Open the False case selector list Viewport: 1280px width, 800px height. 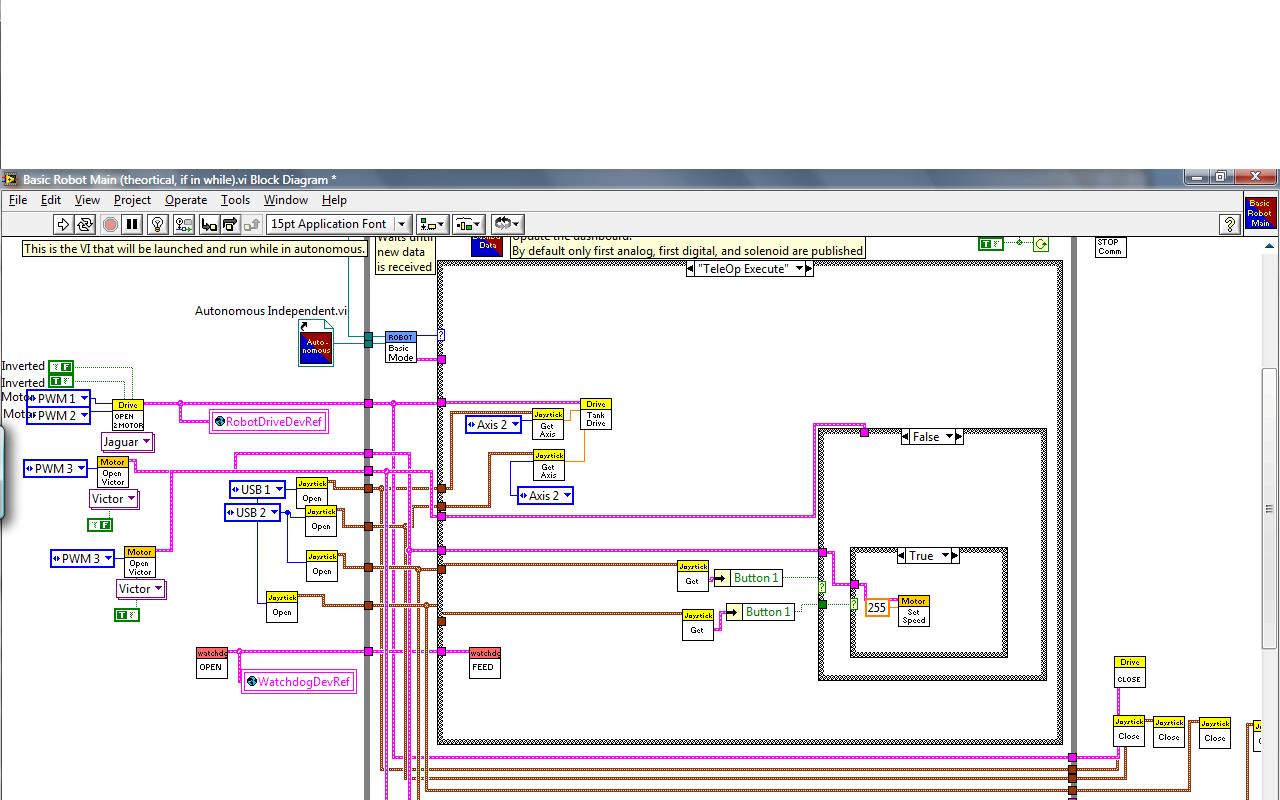click(x=933, y=436)
